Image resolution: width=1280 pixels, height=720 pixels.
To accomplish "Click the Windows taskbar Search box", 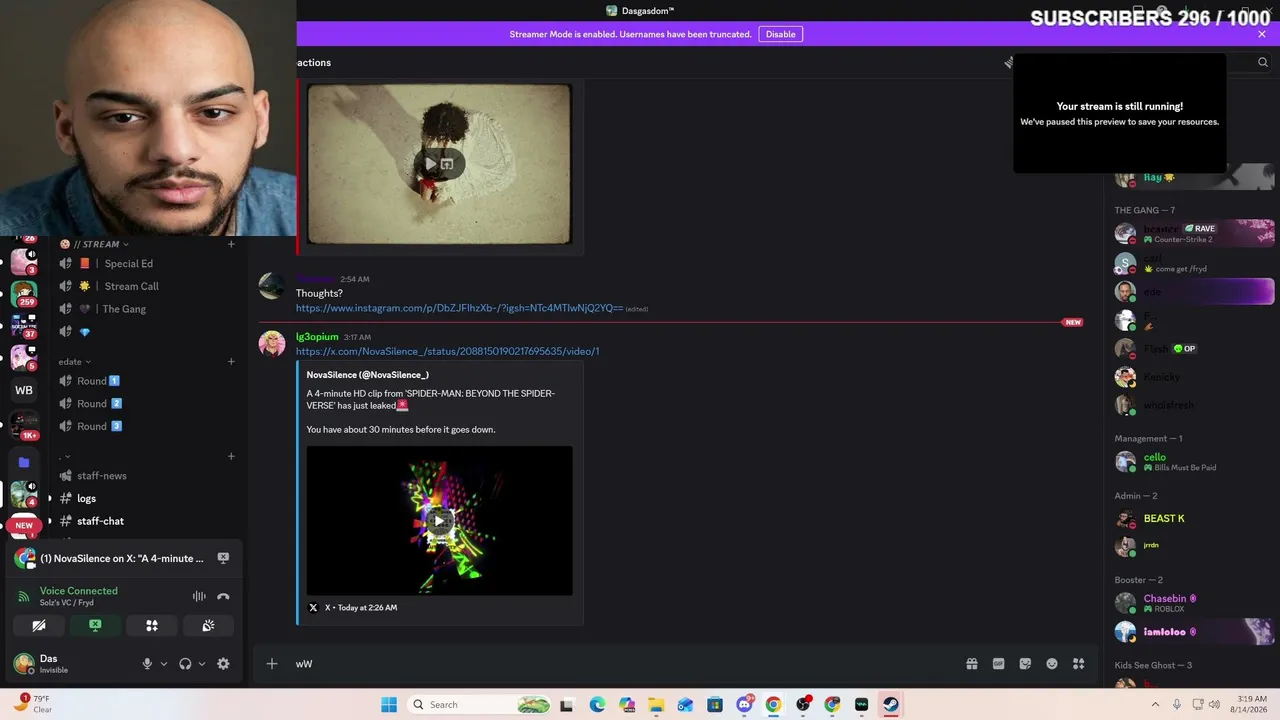I will pos(481,705).
